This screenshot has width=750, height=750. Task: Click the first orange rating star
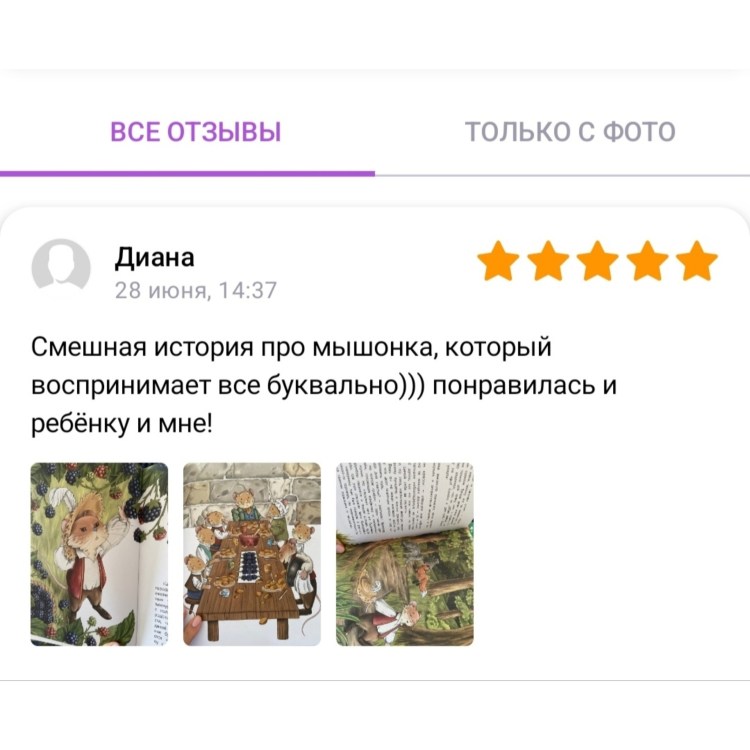click(x=498, y=261)
